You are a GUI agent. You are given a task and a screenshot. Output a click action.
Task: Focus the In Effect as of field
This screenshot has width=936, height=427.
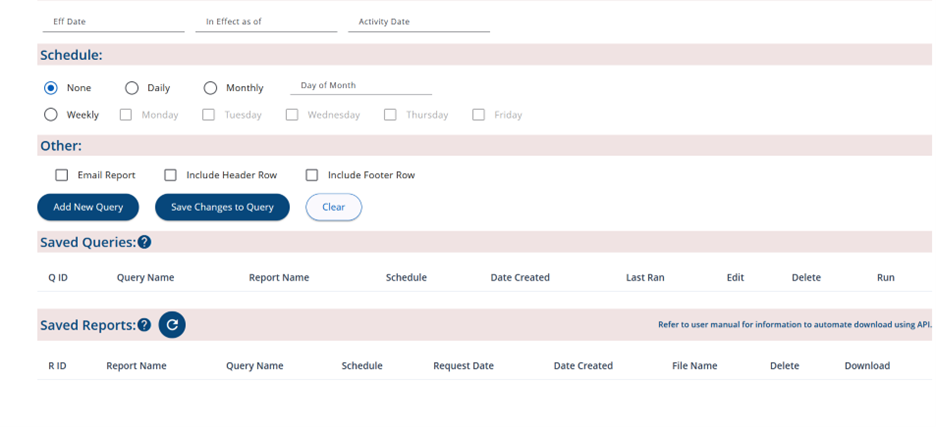(x=266, y=21)
